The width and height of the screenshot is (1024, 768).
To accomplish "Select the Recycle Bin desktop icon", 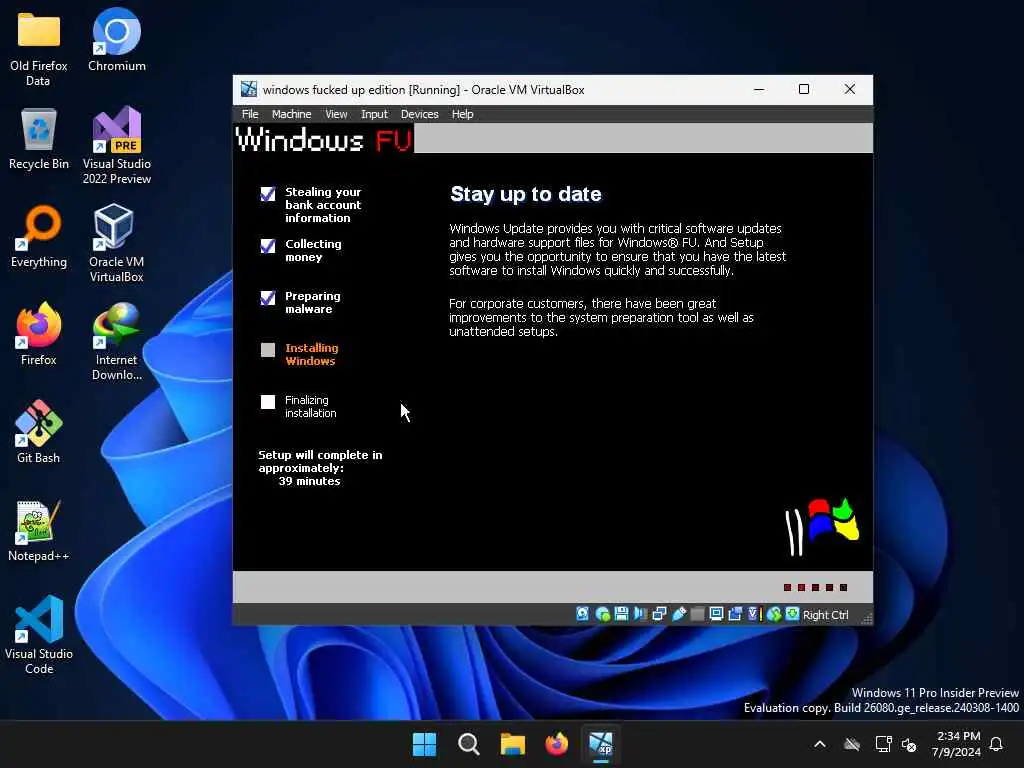I will (39, 140).
